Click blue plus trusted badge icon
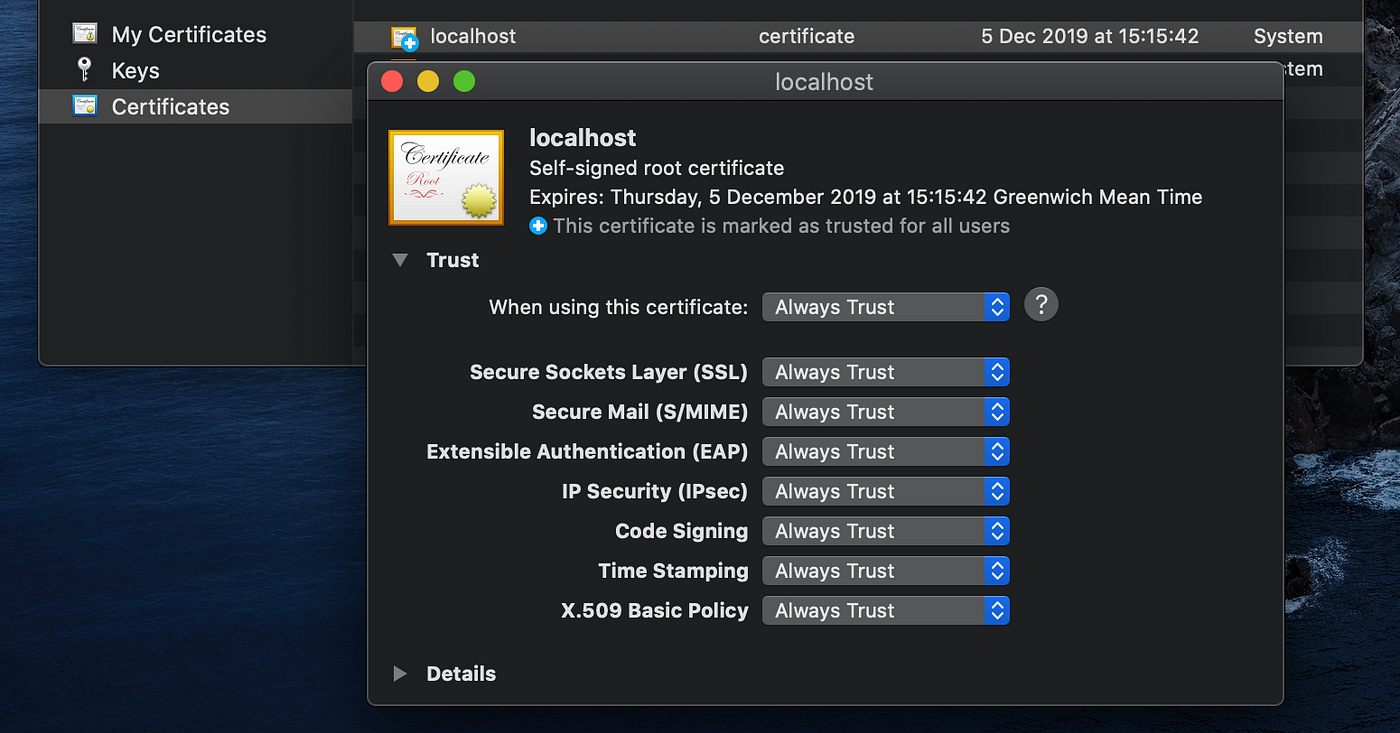 click(x=538, y=226)
